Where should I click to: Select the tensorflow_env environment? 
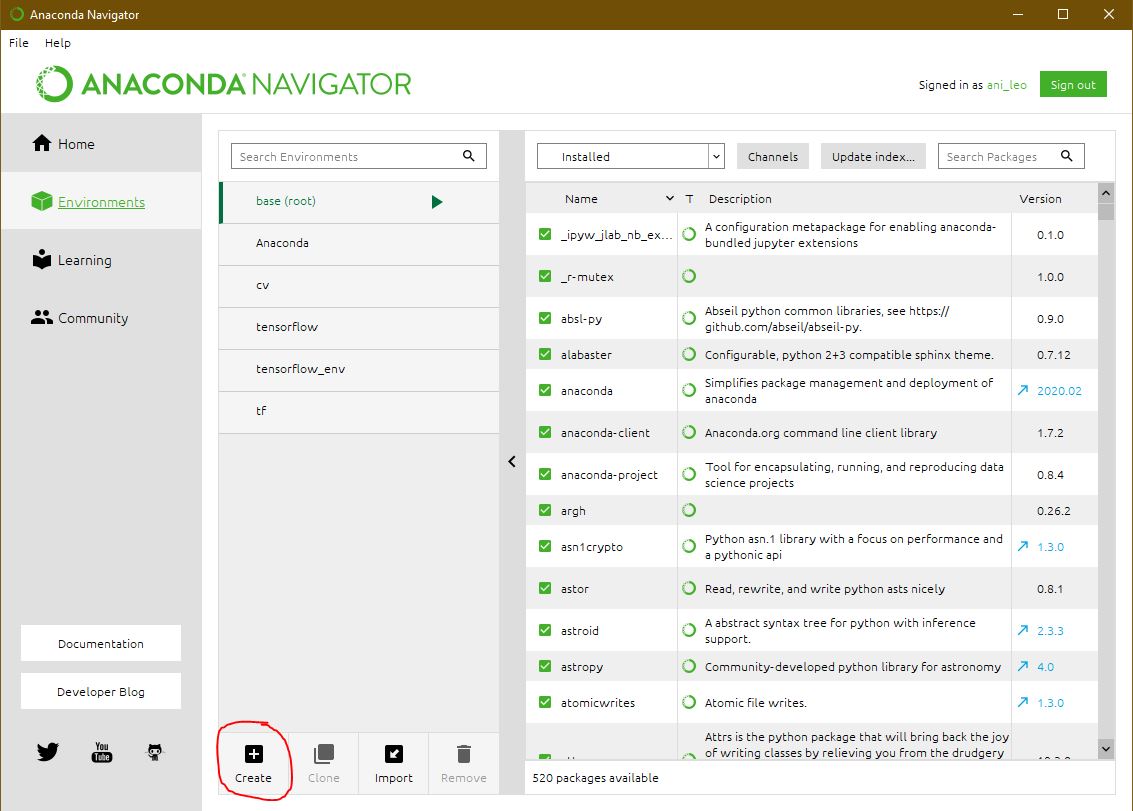359,369
